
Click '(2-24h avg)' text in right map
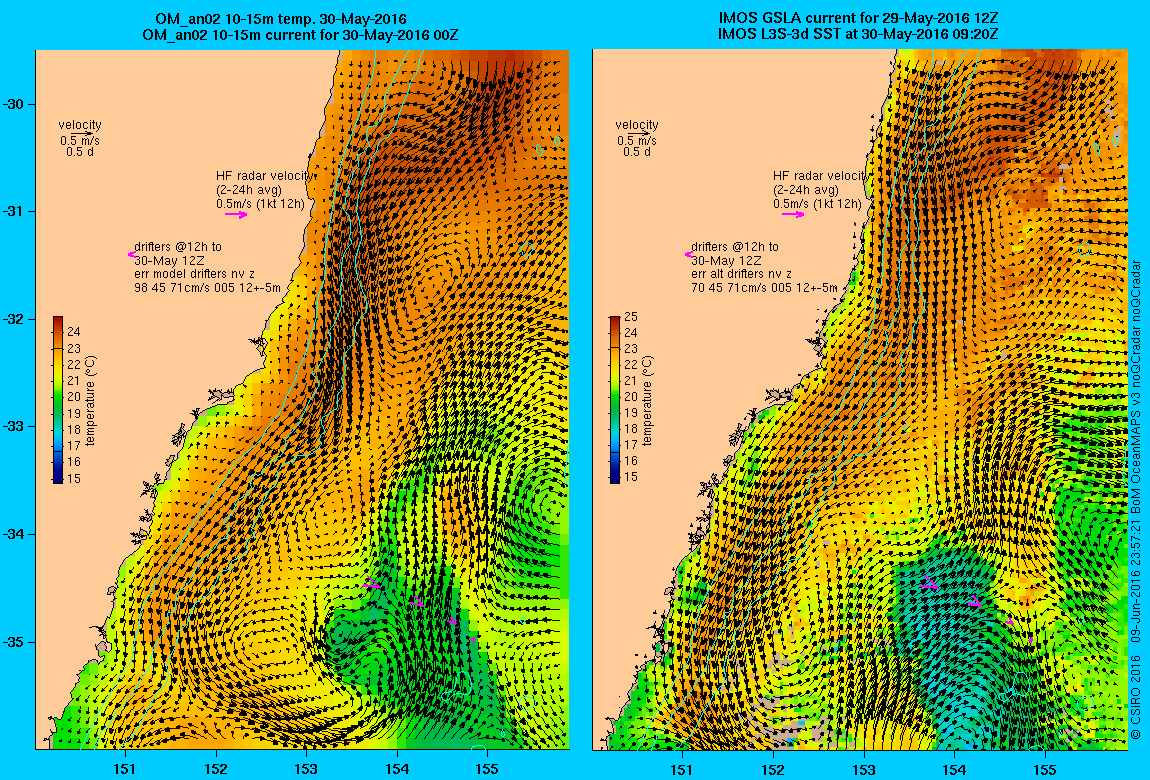pos(805,190)
